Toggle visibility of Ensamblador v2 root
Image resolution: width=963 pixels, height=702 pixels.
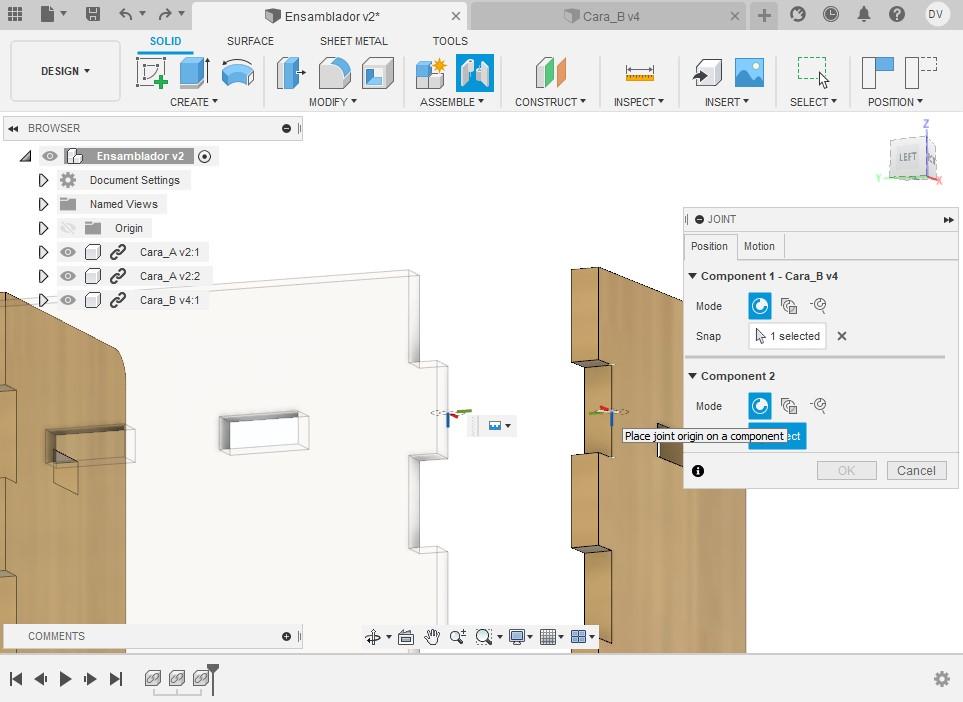click(x=50, y=156)
